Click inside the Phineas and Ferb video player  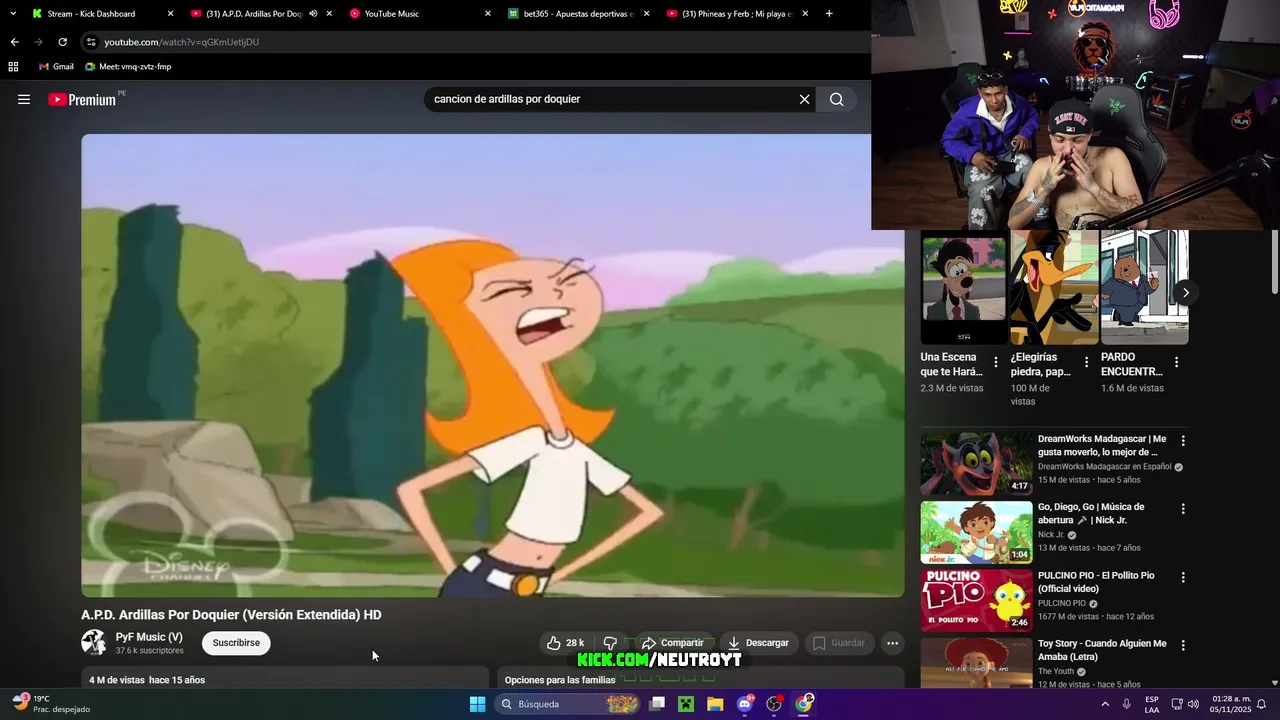tap(492, 365)
